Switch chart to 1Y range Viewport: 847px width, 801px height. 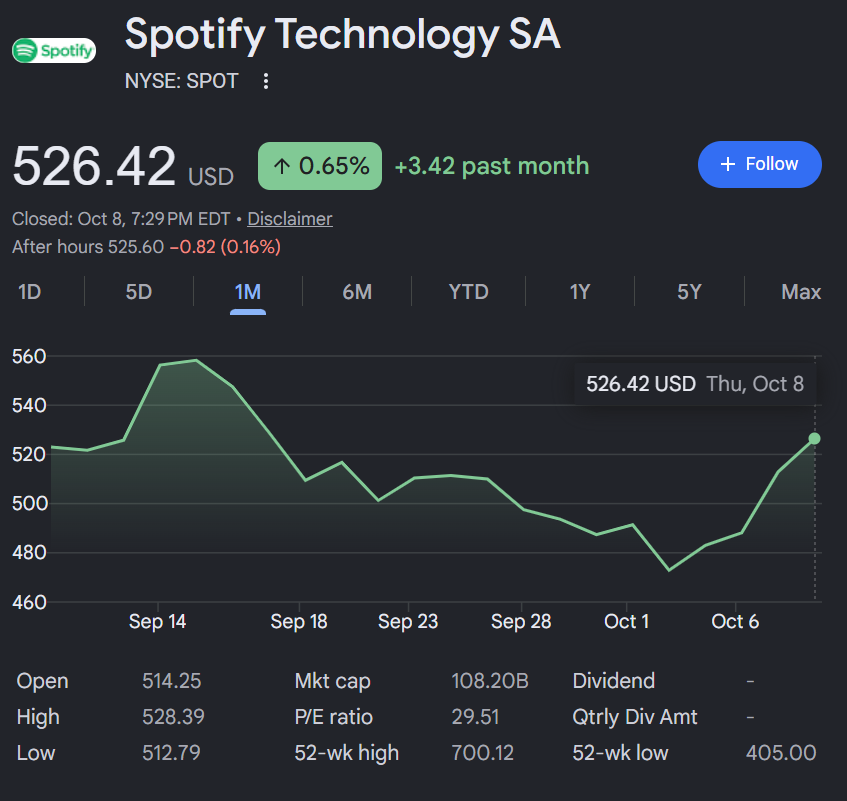tap(580, 292)
